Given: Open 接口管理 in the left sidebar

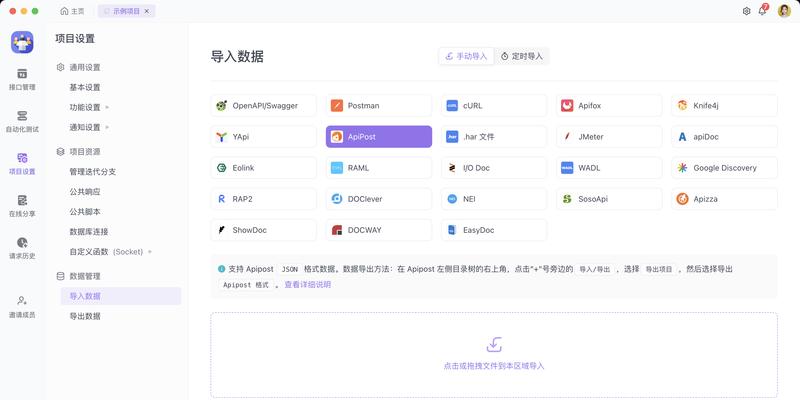Looking at the screenshot, I should point(22,80).
